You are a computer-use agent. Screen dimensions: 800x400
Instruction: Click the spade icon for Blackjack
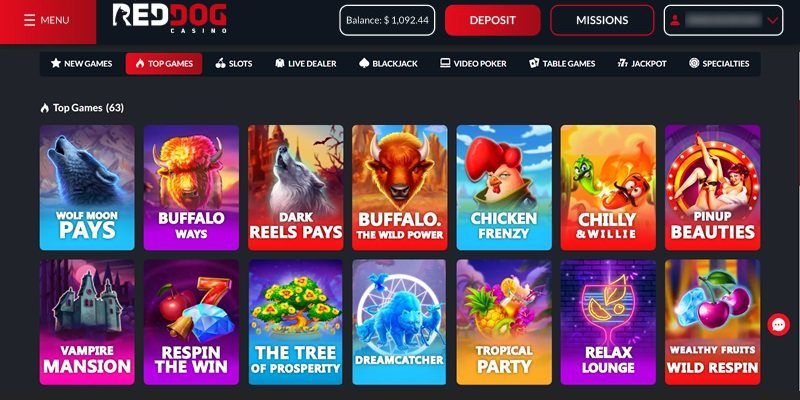click(364, 63)
